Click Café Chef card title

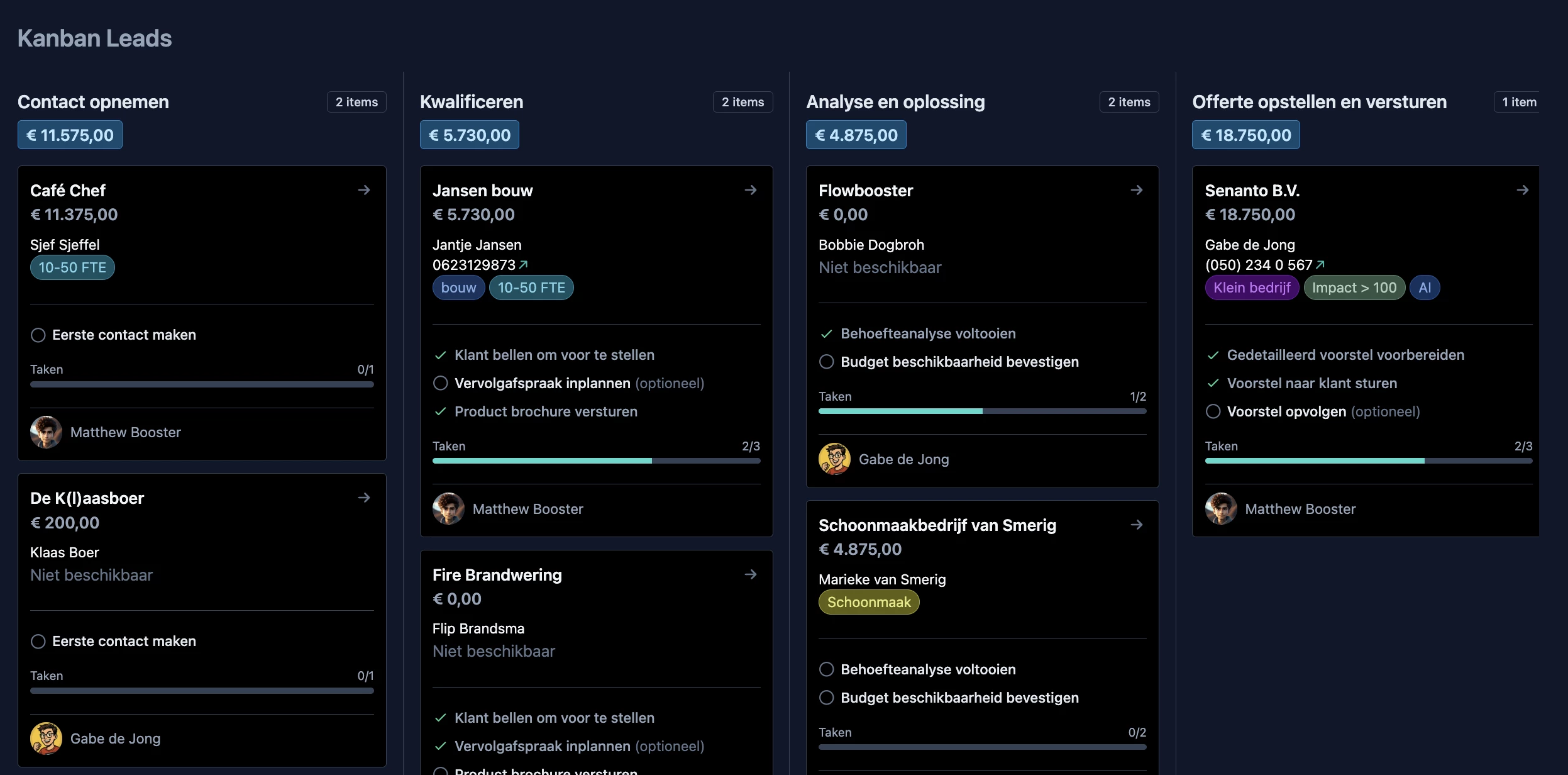(x=68, y=191)
